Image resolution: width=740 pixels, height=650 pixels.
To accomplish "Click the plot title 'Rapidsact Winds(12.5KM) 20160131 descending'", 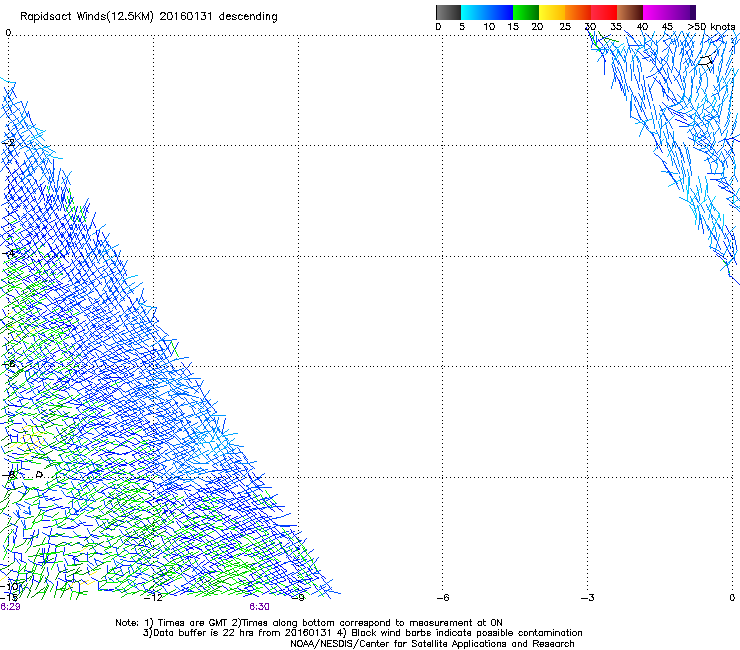I will 149,17.
